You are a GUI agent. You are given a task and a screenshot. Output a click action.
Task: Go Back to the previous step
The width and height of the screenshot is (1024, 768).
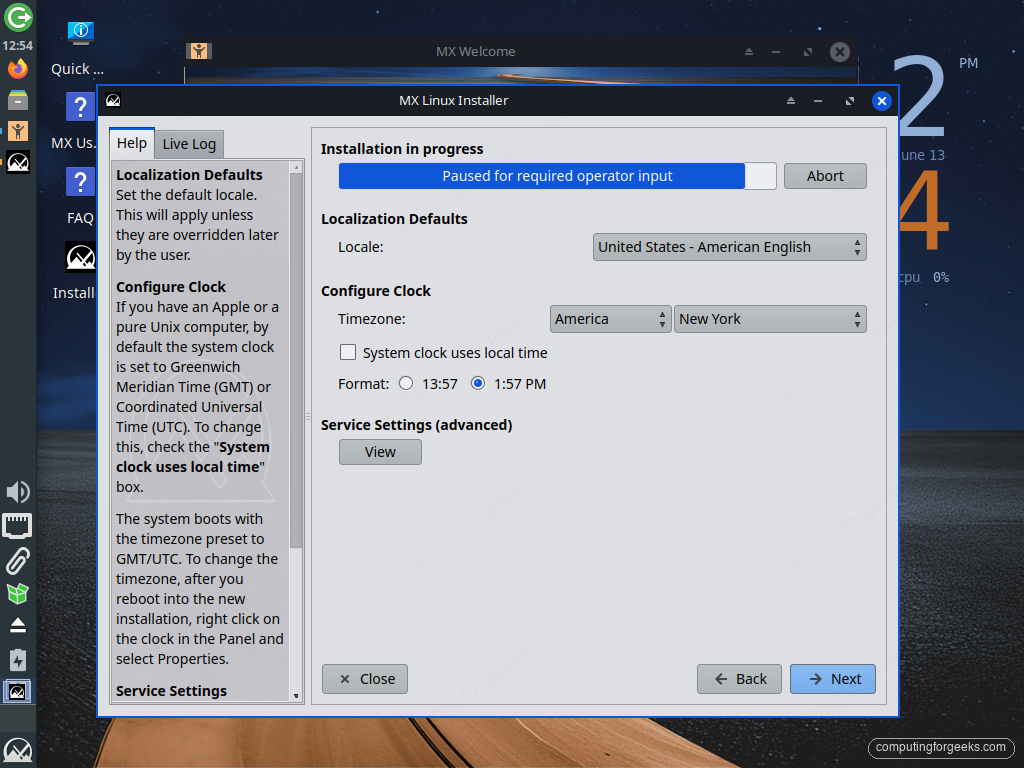tap(739, 679)
